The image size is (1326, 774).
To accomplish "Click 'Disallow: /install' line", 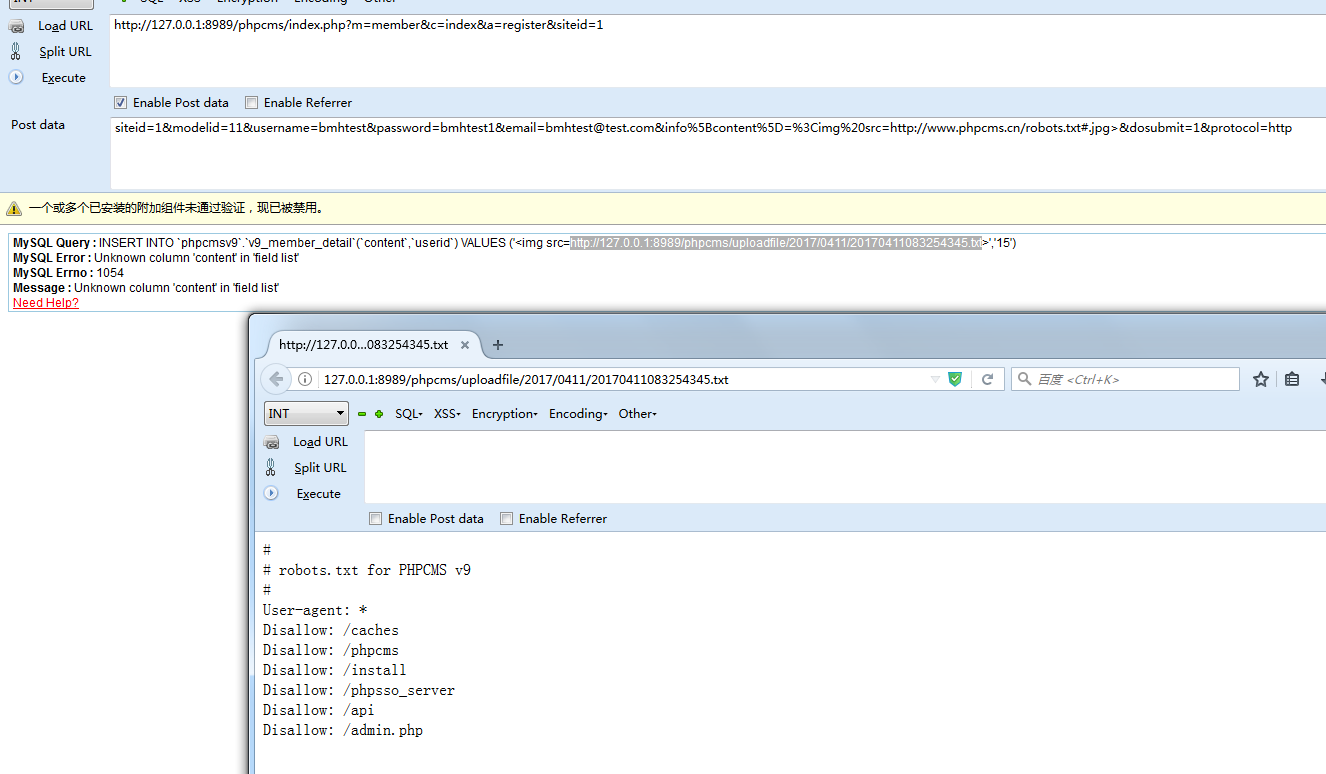I will 335,670.
